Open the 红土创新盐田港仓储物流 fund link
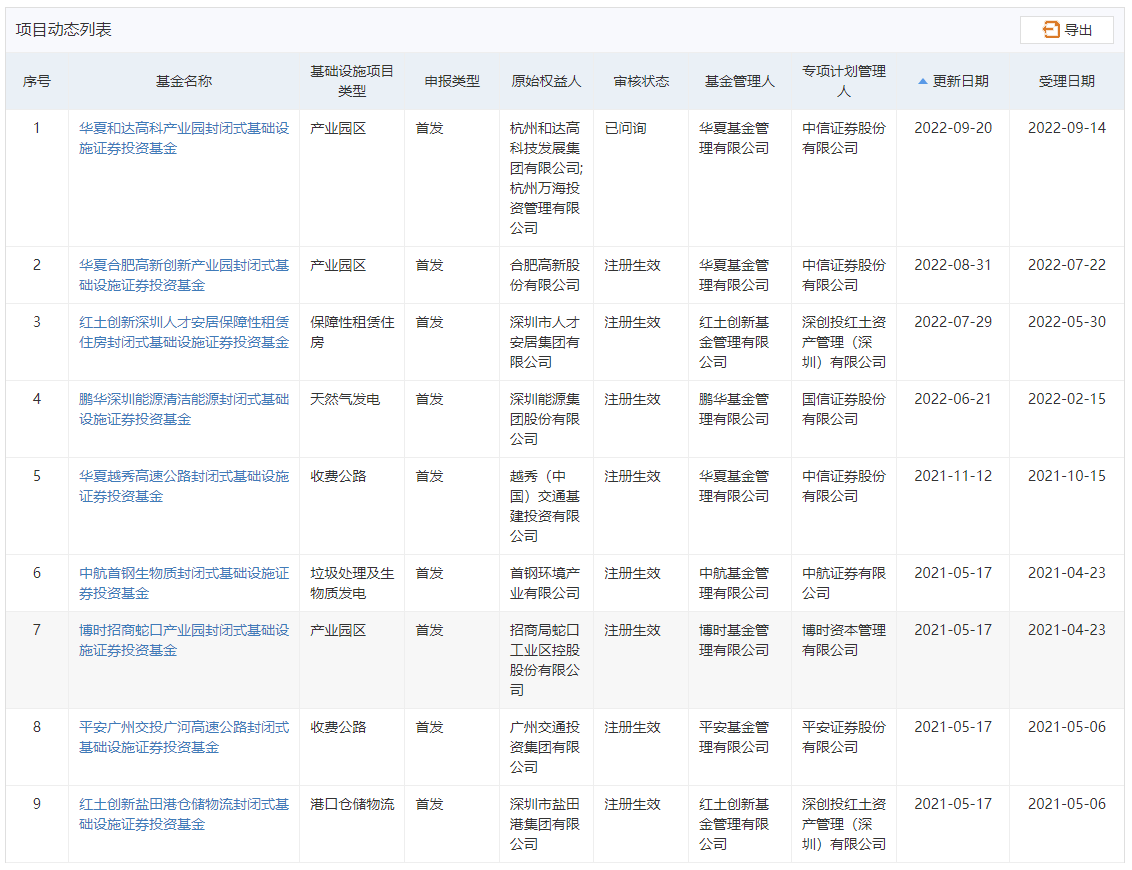 pyautogui.click(x=184, y=814)
